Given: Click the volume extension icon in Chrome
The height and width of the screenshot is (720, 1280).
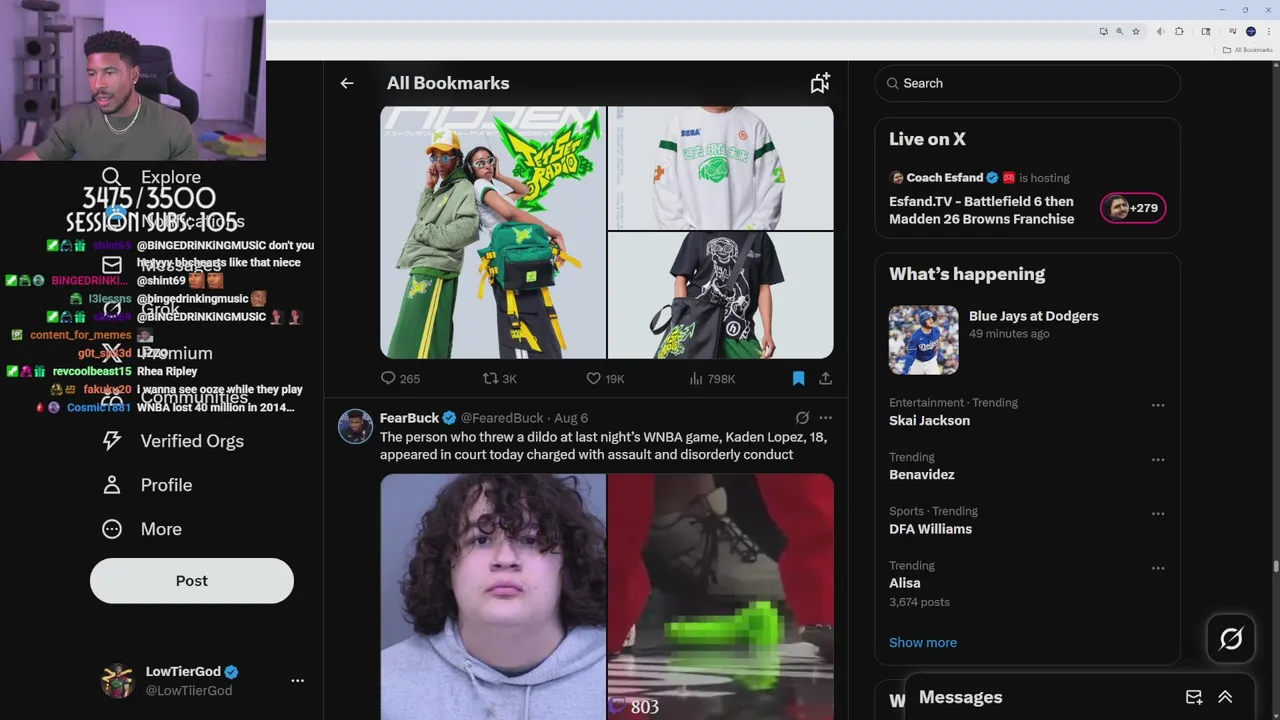Looking at the screenshot, I should click(x=1160, y=31).
